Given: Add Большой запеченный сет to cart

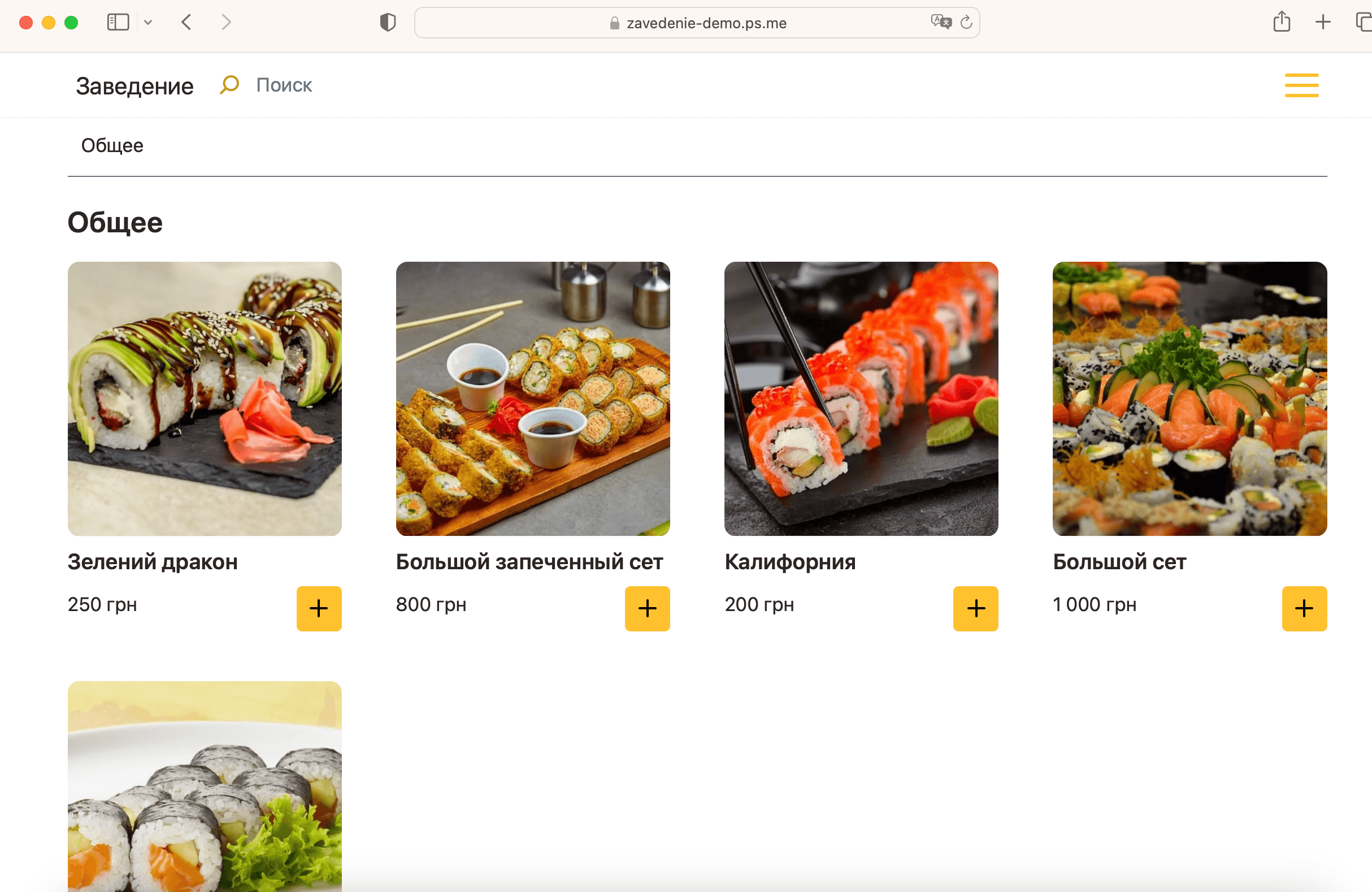Looking at the screenshot, I should coord(647,608).
